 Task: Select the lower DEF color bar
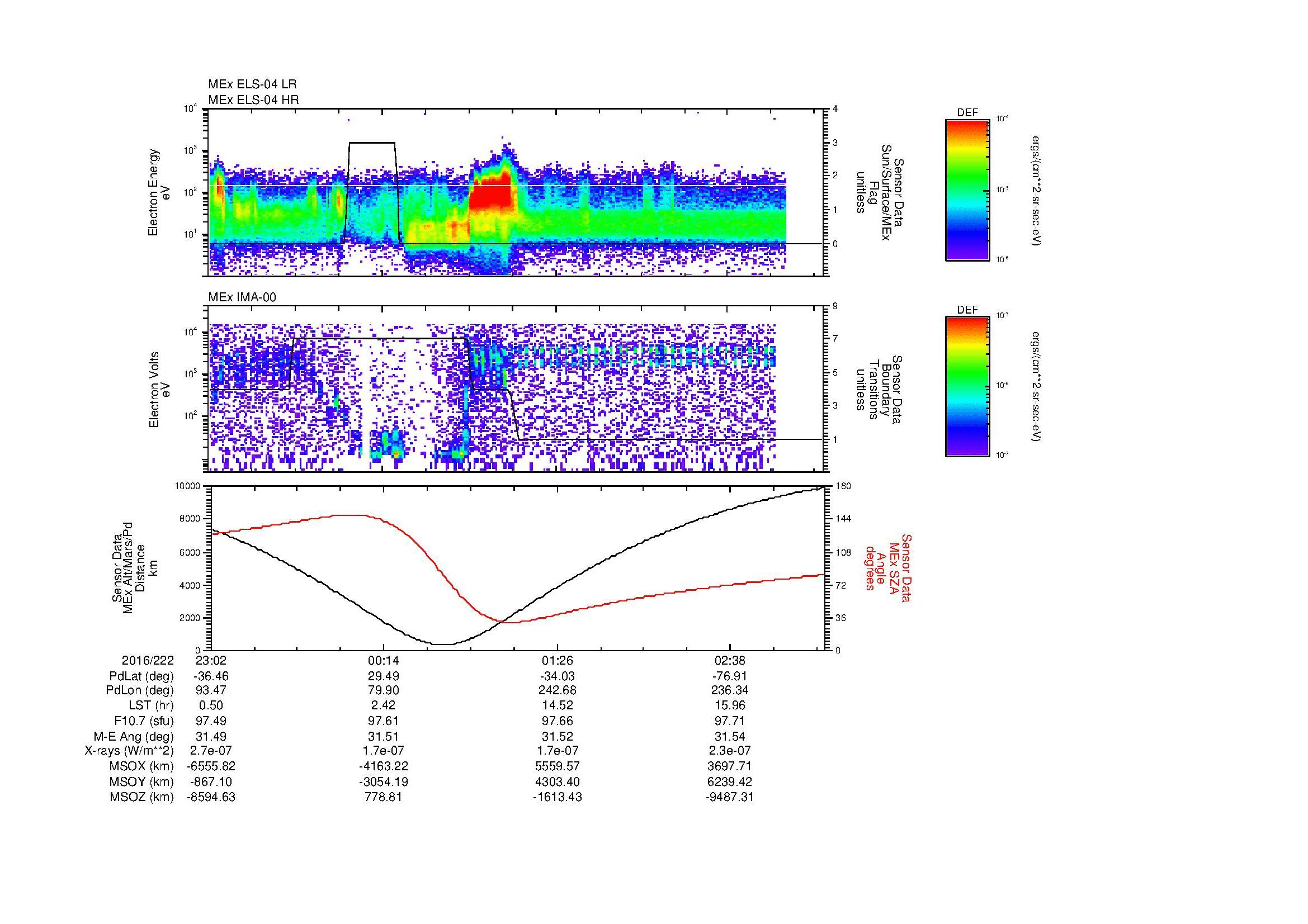967,387
